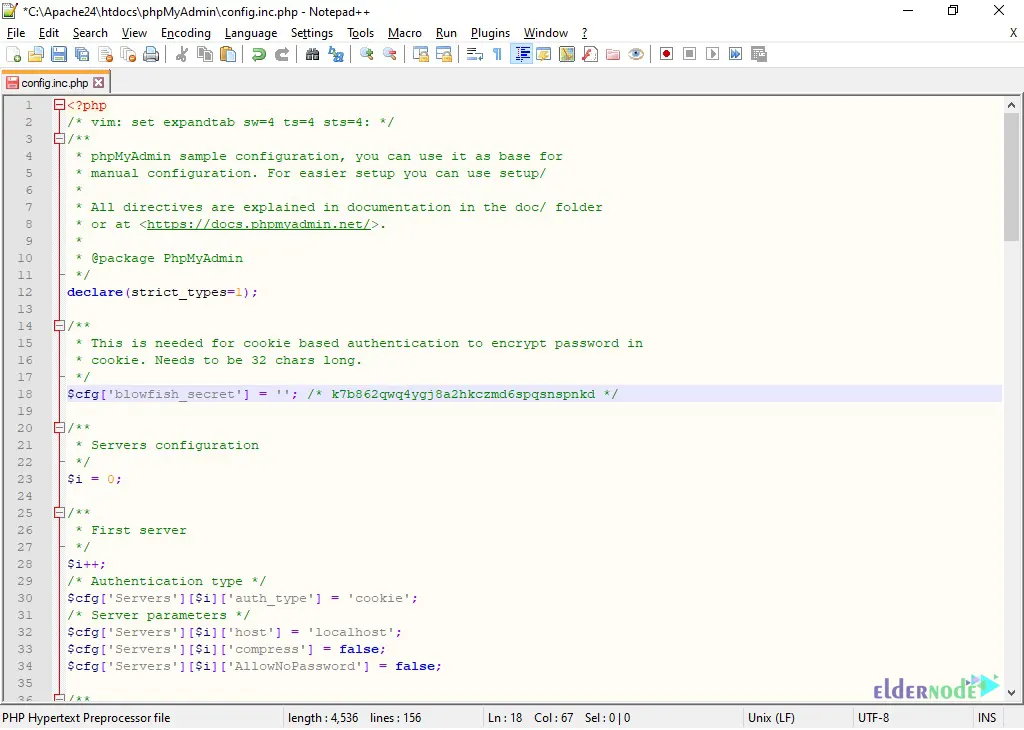
Task: Open a new blank document
Action: [x=11, y=54]
